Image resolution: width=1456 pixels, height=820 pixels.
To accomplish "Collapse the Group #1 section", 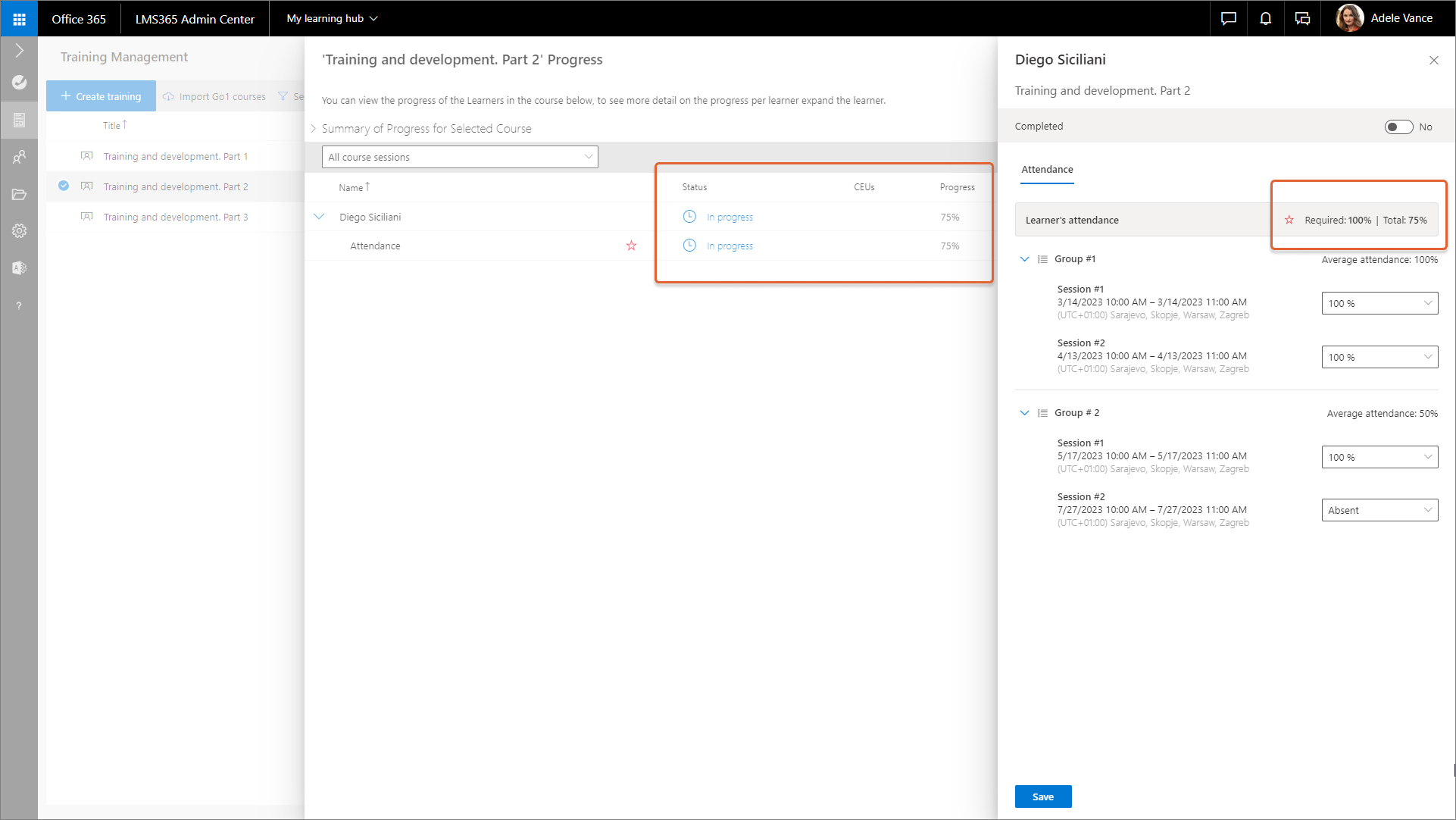I will 1024,259.
